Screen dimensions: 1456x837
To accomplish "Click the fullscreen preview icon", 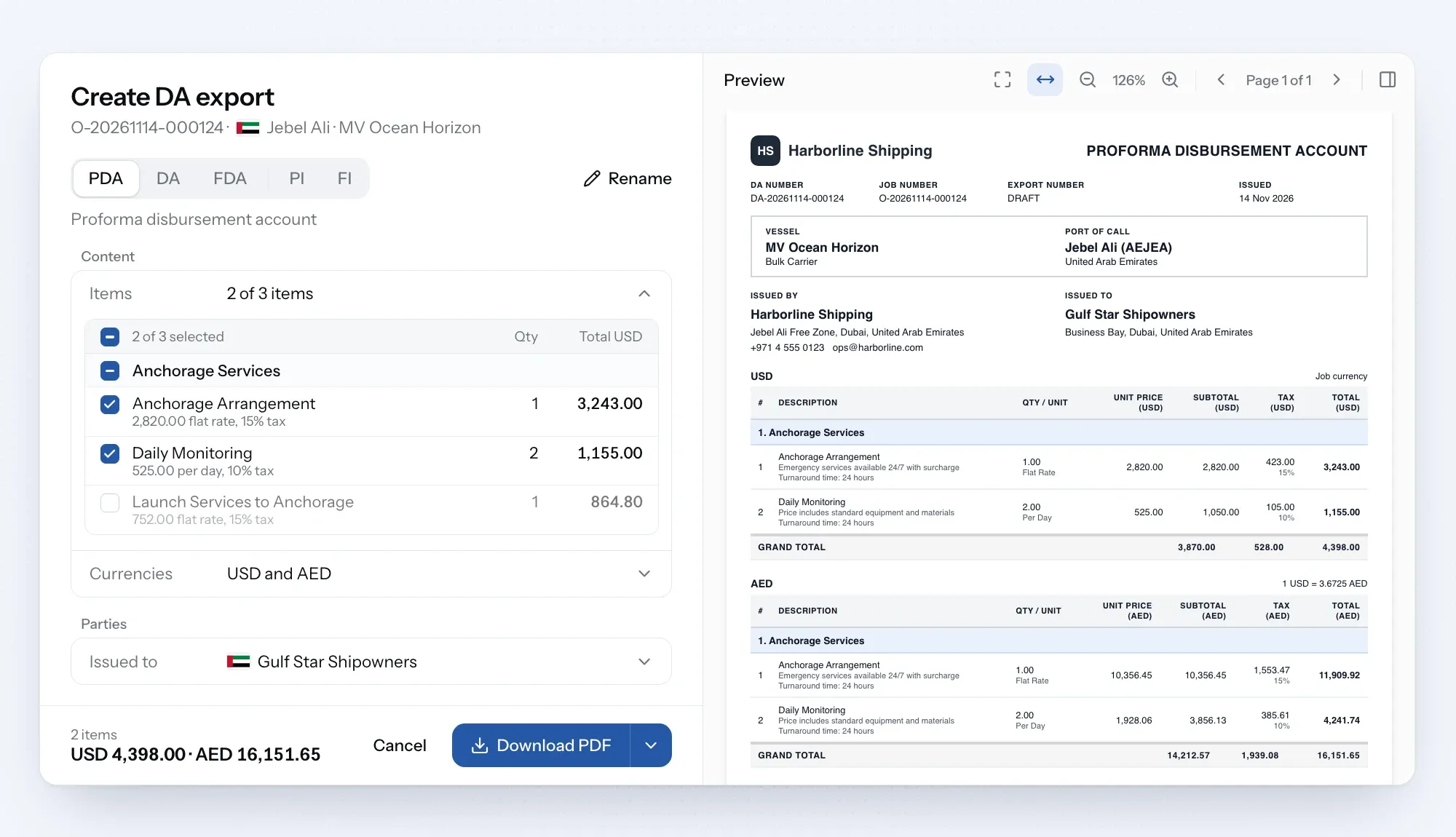I will pyautogui.click(x=1002, y=80).
